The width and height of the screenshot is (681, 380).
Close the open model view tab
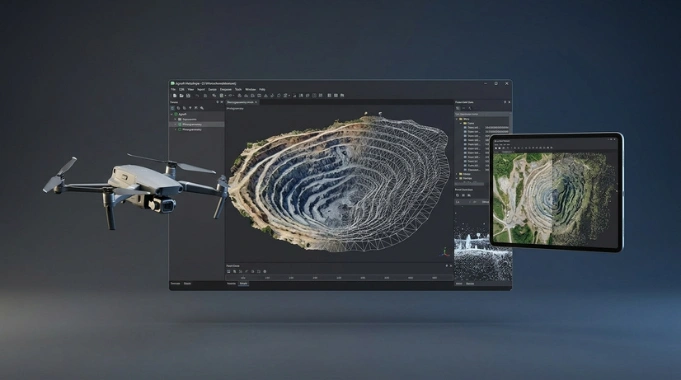[256, 102]
